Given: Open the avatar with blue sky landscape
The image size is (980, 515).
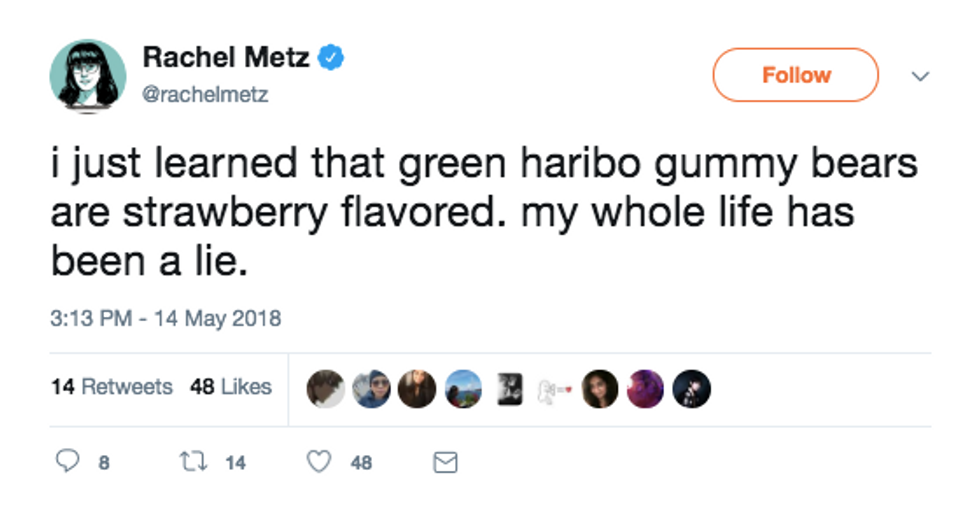Looking at the screenshot, I should click(x=463, y=389).
